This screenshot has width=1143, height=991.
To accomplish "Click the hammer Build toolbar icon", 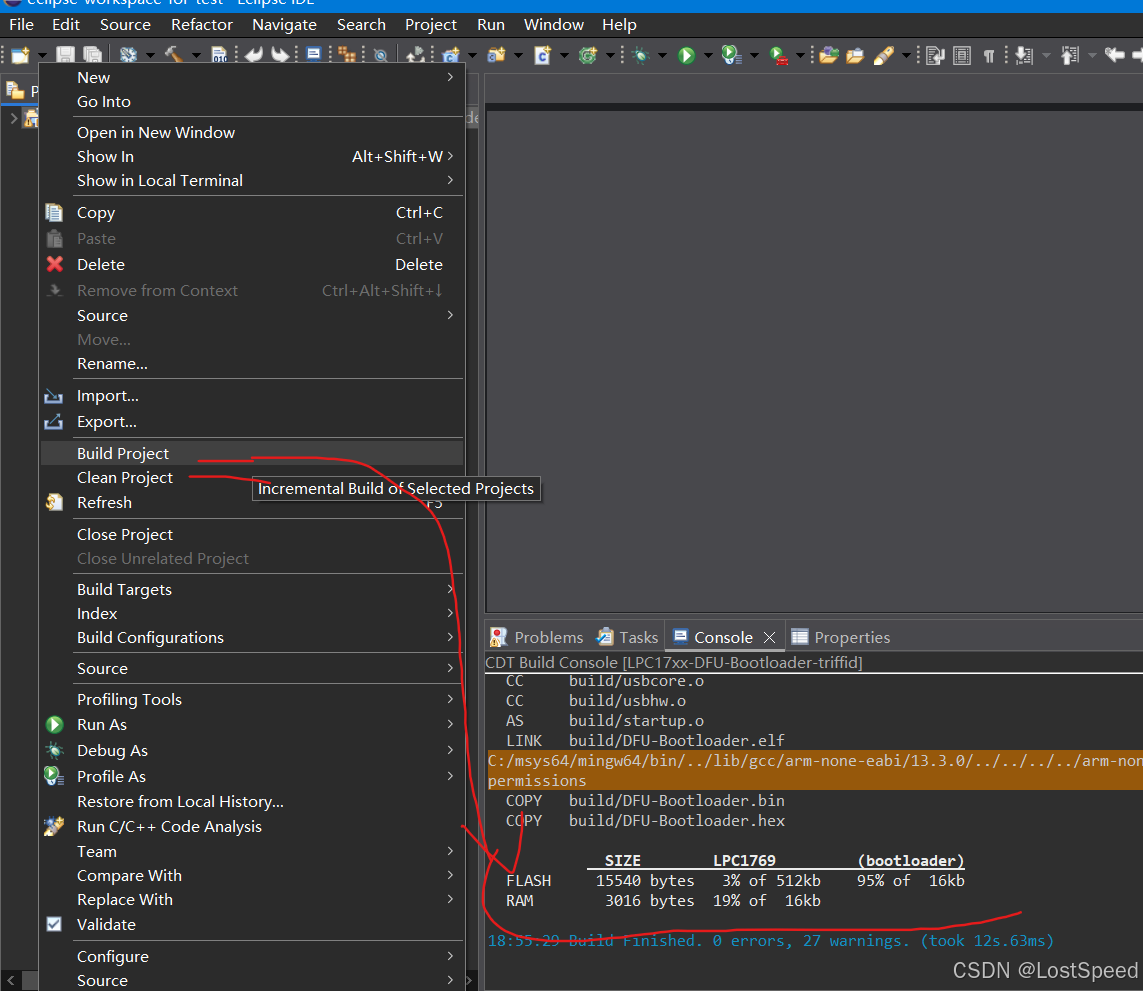I will click(x=173, y=55).
